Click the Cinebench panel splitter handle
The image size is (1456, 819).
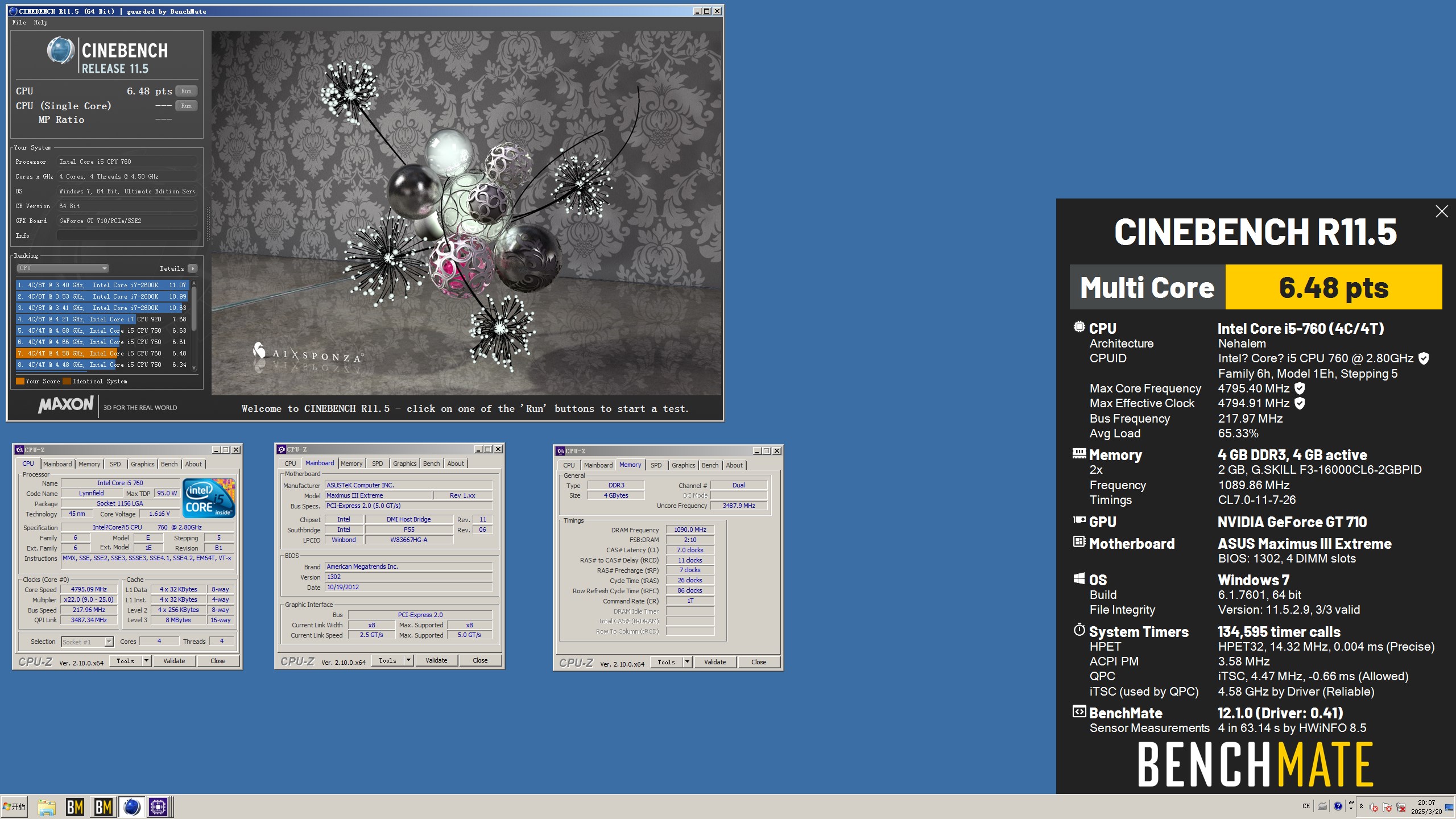click(208, 223)
